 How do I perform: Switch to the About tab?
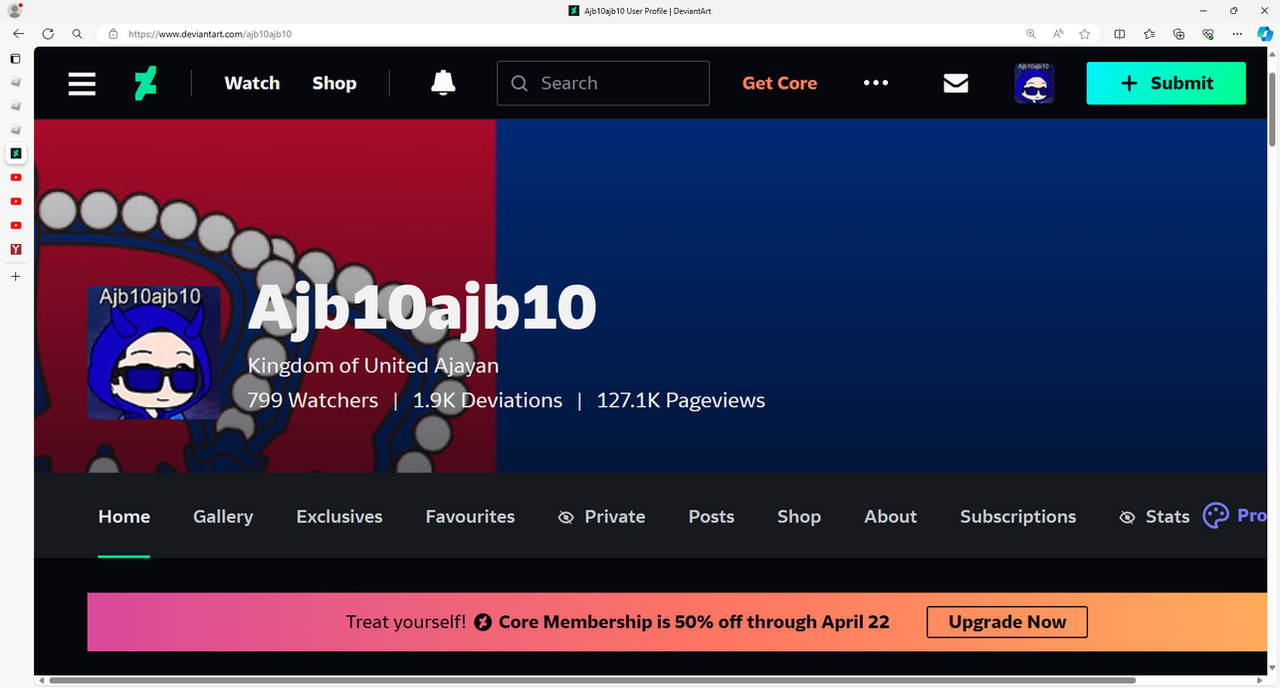click(890, 517)
